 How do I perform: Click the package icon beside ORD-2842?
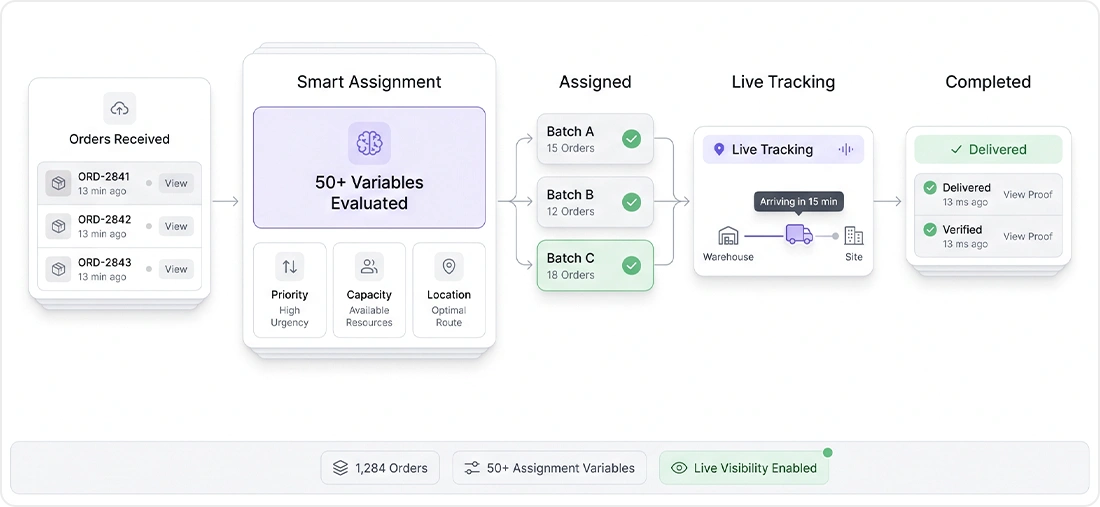click(x=58, y=226)
